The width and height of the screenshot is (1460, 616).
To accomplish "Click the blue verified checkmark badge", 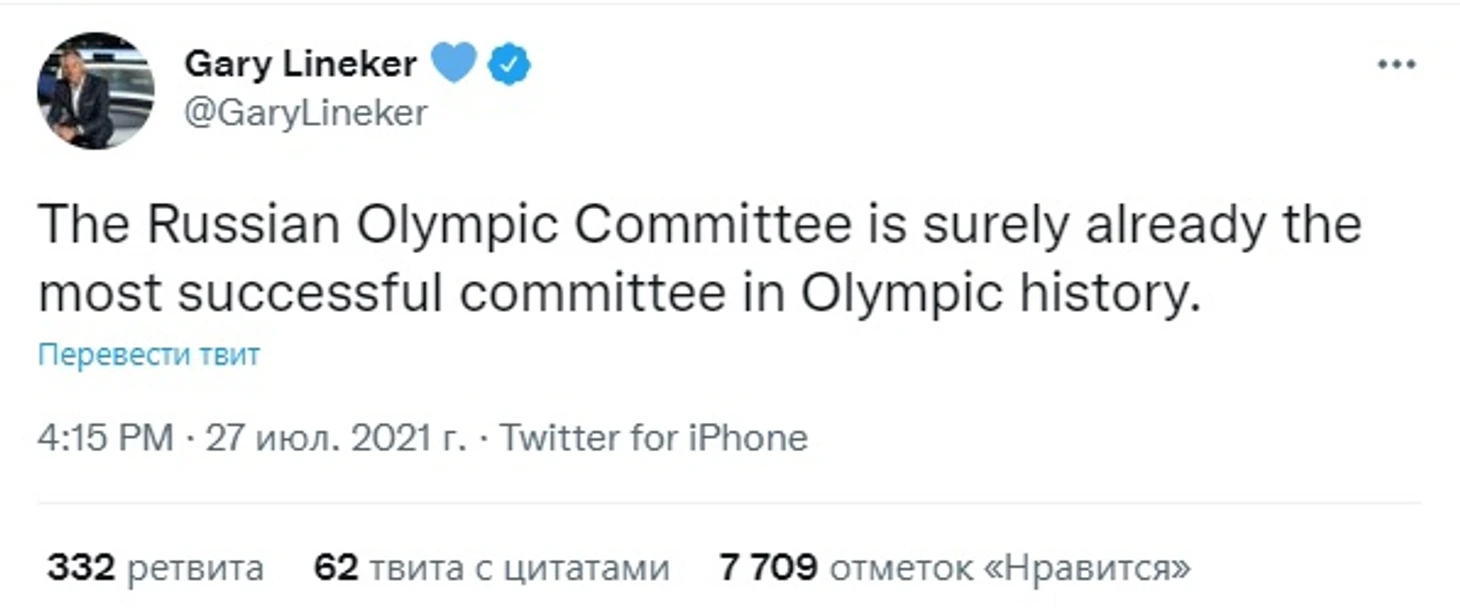I will 509,65.
